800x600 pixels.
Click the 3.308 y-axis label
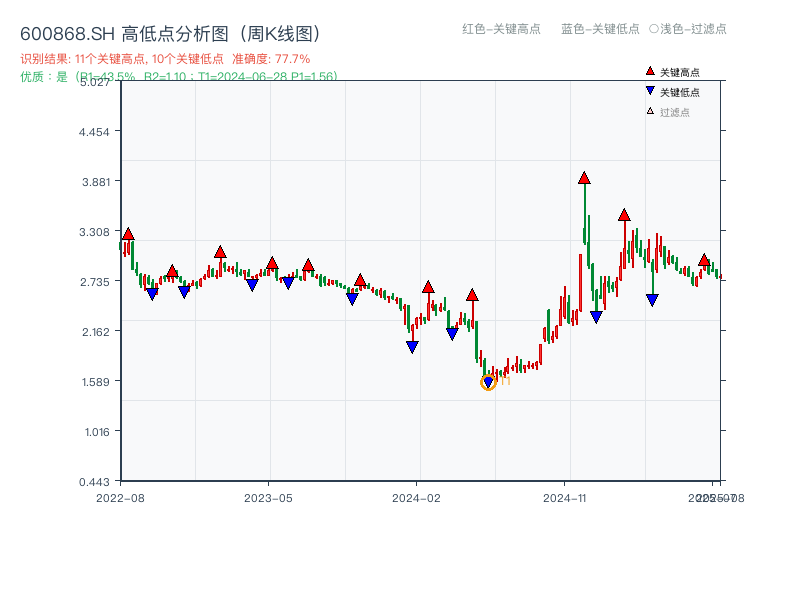click(x=94, y=232)
